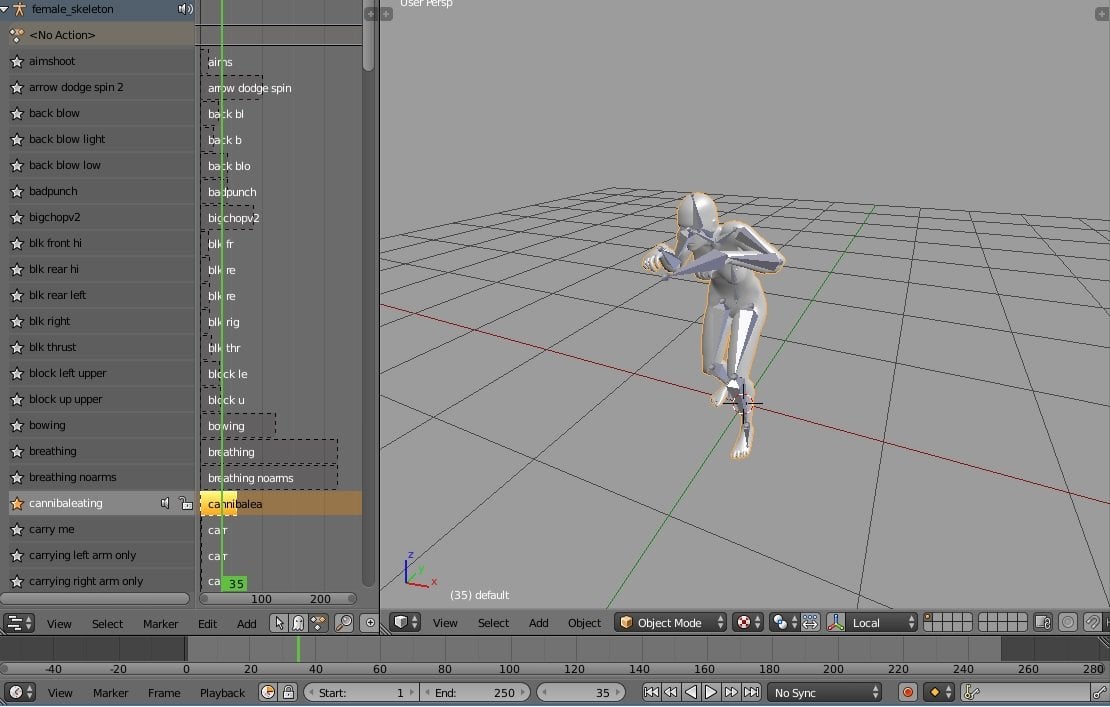Select the <No Action> row

pos(101,35)
